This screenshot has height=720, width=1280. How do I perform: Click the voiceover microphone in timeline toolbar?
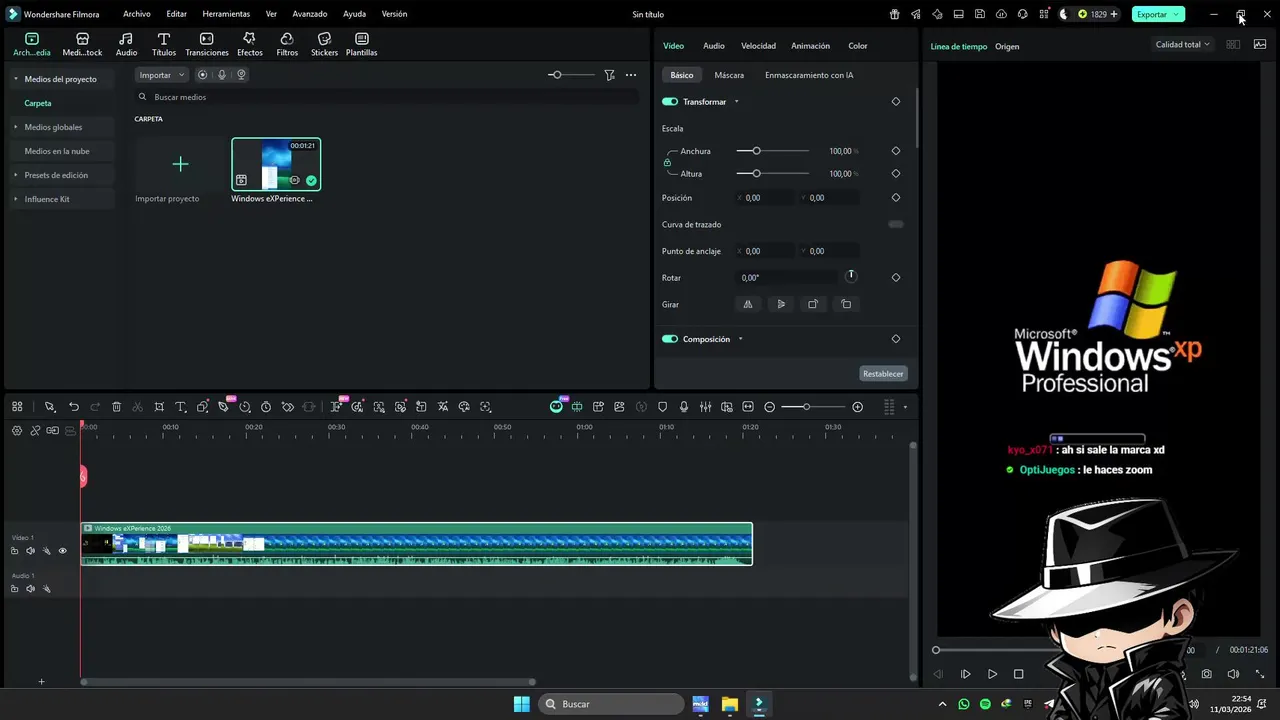pos(684,407)
